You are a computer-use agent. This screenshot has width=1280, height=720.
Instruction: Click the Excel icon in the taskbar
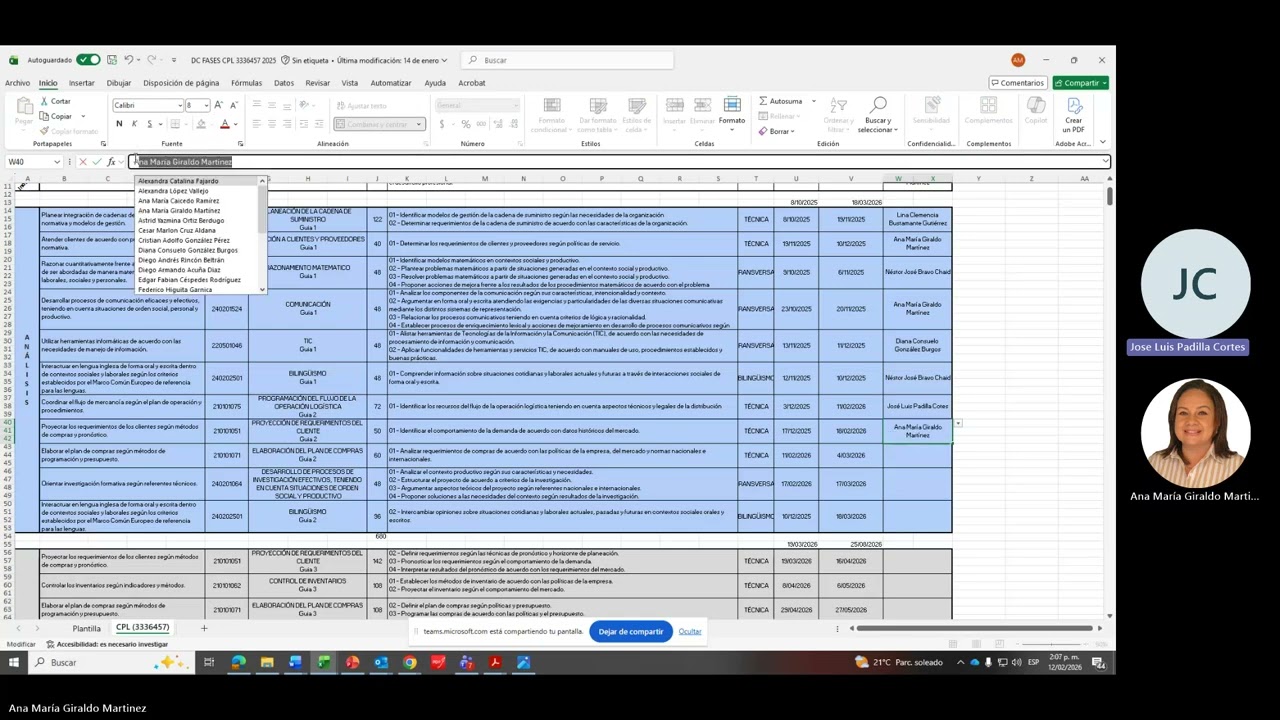[x=324, y=662]
